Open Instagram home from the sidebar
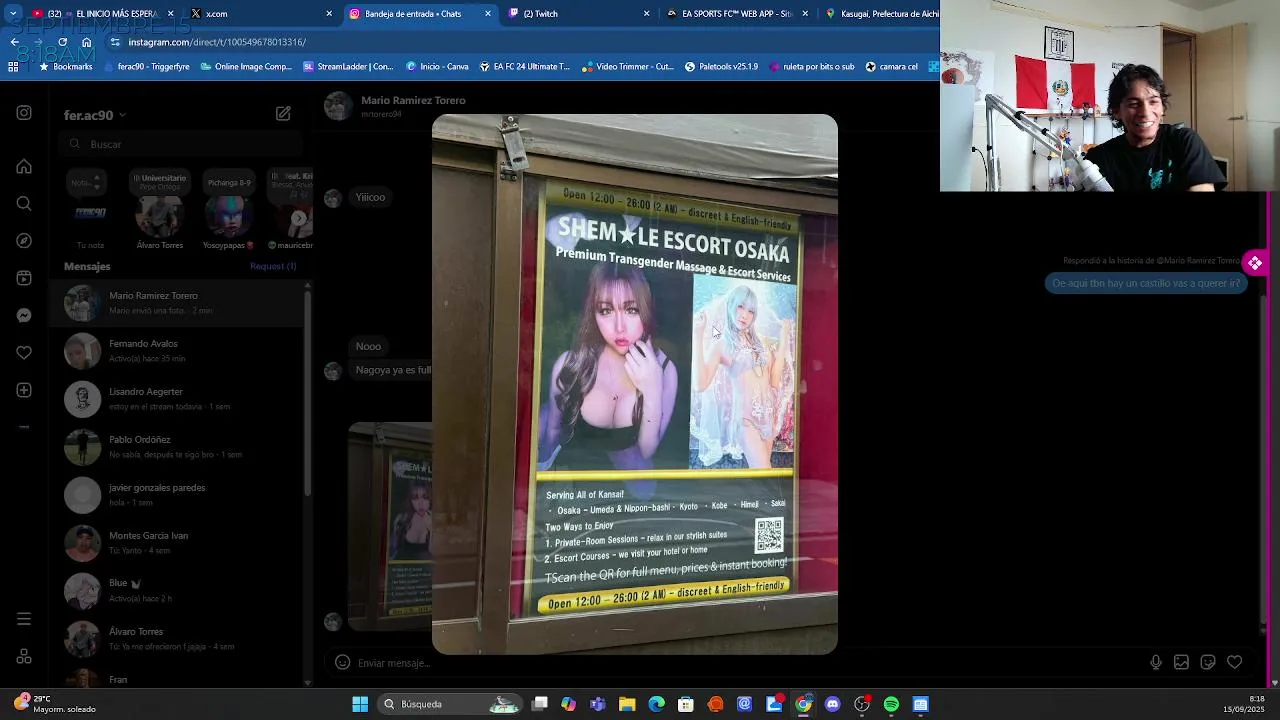 click(24, 167)
